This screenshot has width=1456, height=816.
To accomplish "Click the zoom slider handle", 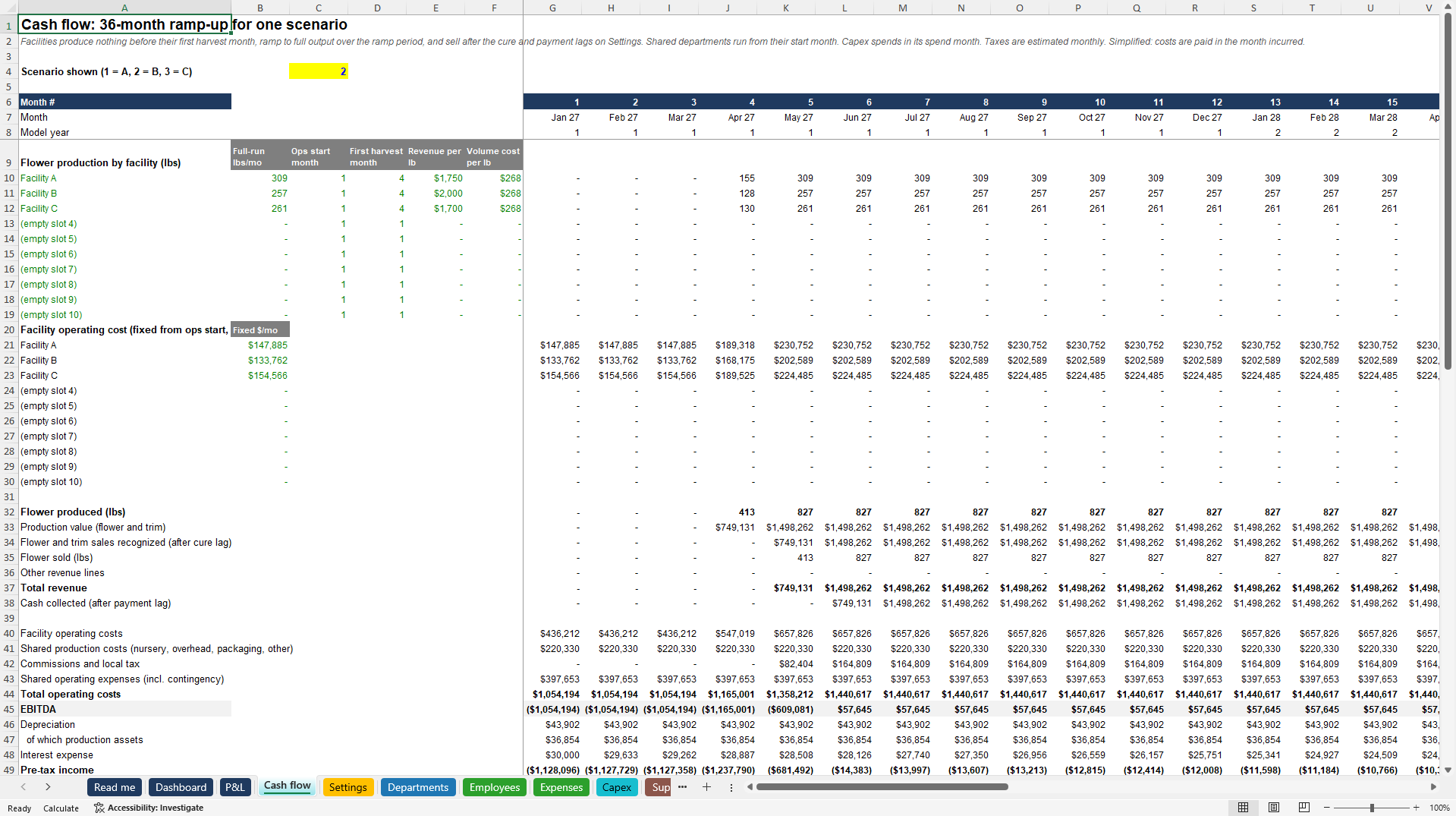I will pyautogui.click(x=1372, y=808).
